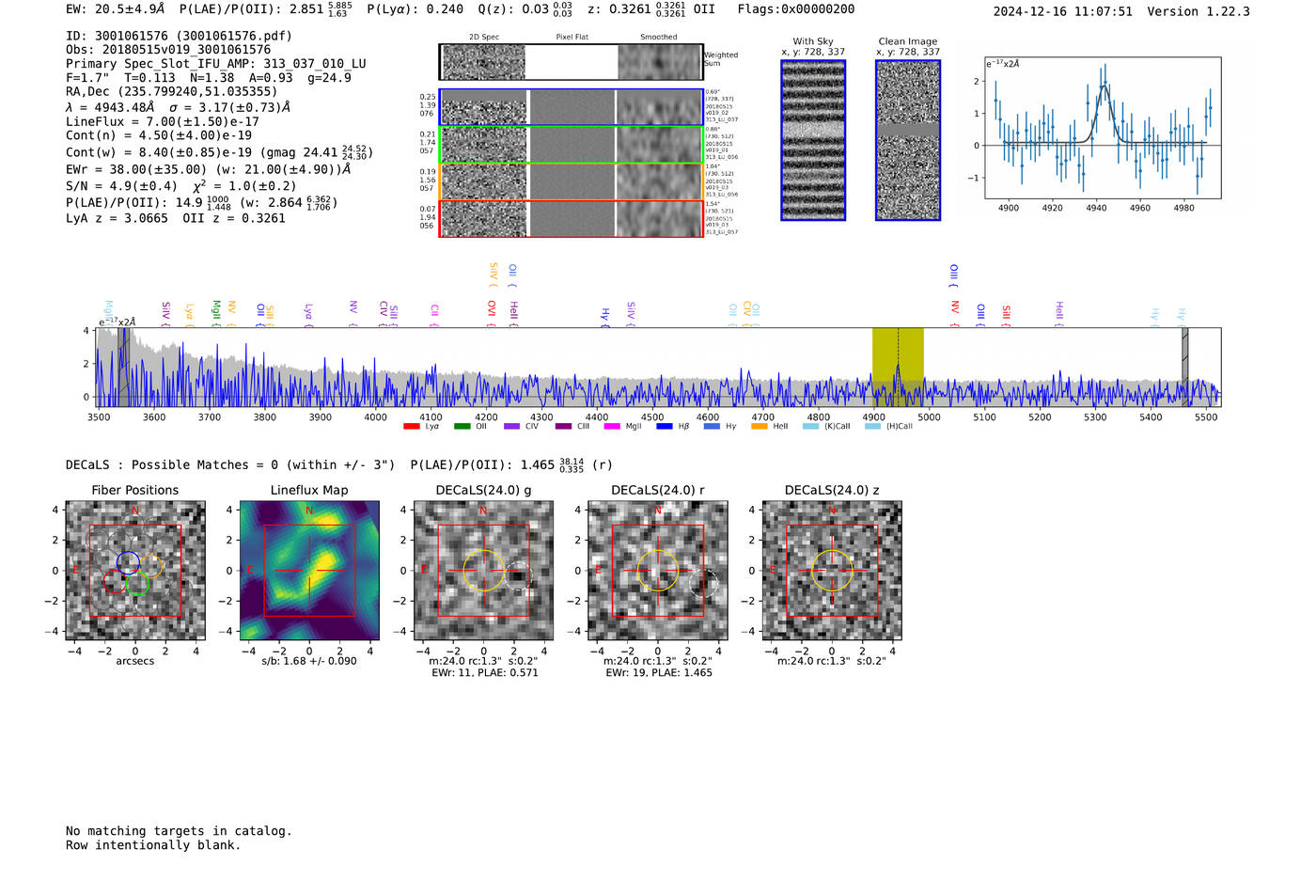Open the DECaLS g-band cutout
This screenshot has height=896, width=1316.
[x=483, y=570]
